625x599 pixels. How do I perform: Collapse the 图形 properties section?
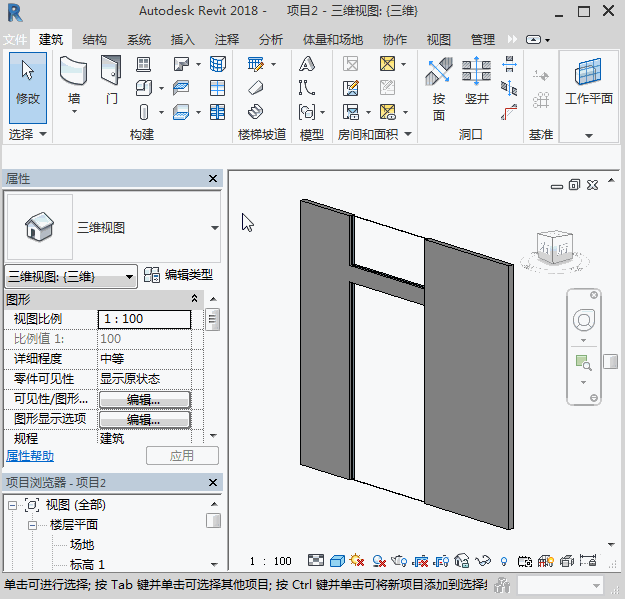pyautogui.click(x=195, y=299)
